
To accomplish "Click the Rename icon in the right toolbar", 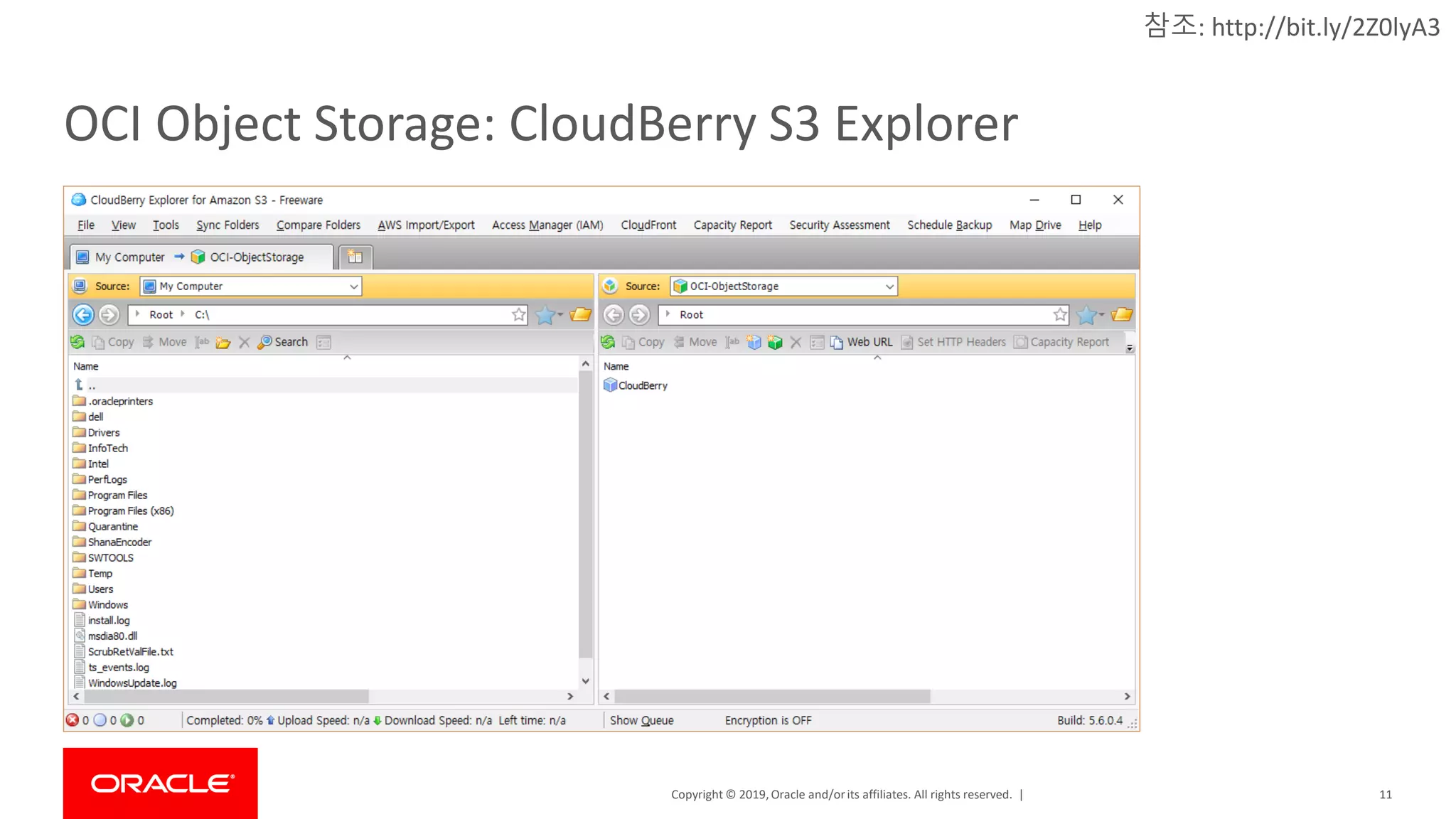I will pyautogui.click(x=733, y=342).
